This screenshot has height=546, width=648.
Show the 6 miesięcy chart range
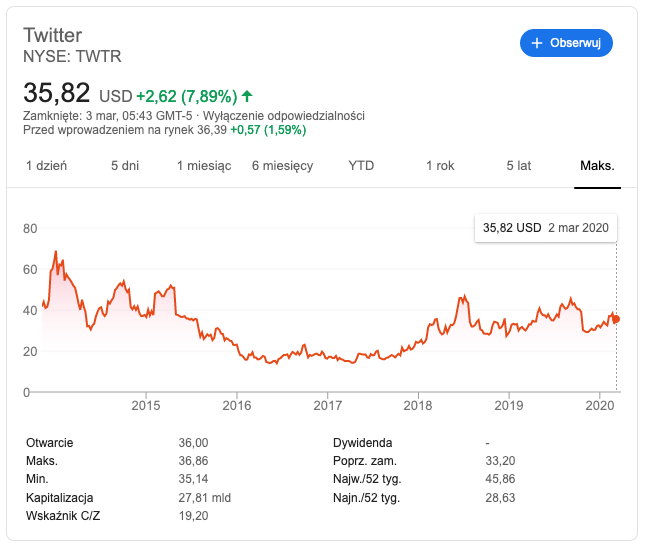[x=283, y=166]
